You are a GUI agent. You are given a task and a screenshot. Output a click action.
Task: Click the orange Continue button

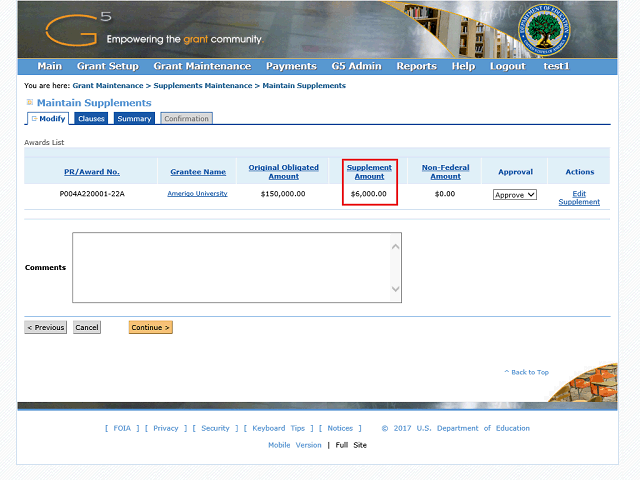click(x=151, y=327)
